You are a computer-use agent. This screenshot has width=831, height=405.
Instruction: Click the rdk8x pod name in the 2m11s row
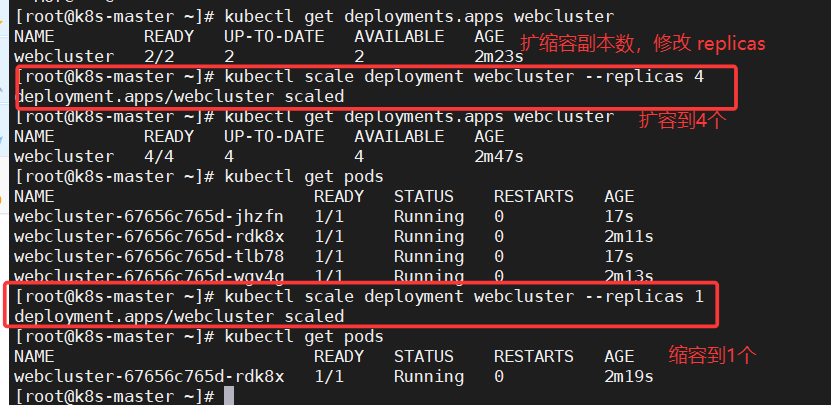(x=149, y=236)
